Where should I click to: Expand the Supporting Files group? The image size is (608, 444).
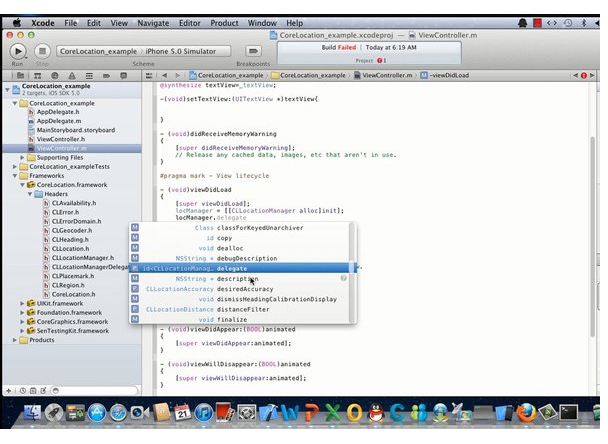[x=22, y=158]
